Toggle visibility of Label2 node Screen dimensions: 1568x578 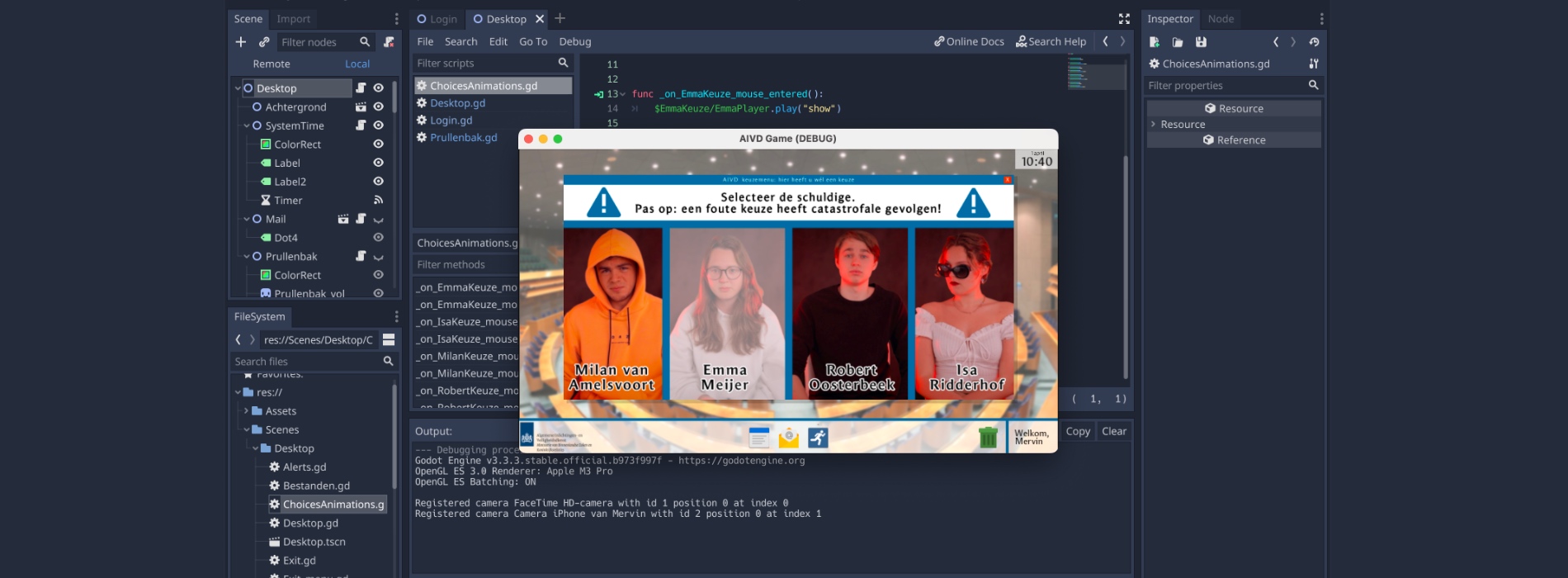click(378, 182)
